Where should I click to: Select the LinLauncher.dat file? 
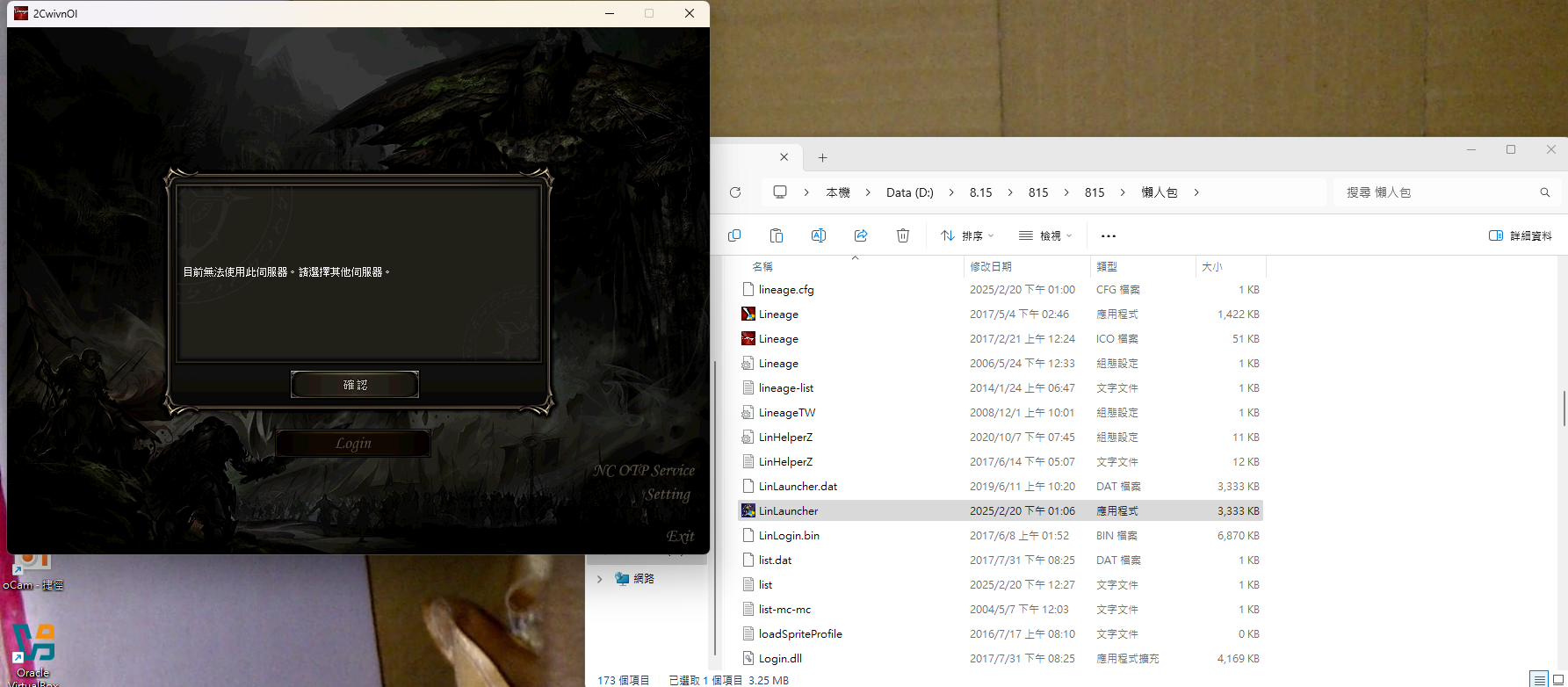coord(1001,486)
